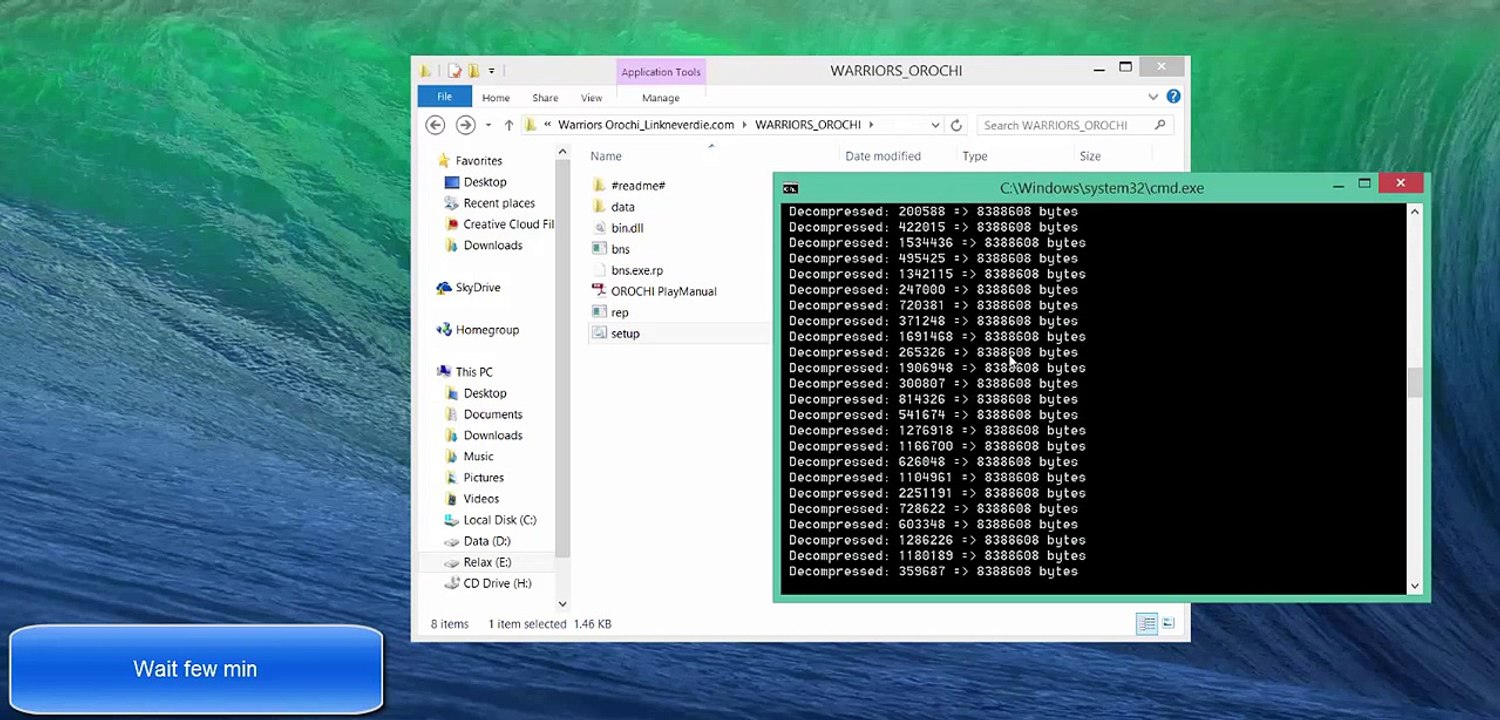This screenshot has width=1500, height=720.
Task: Click the Forward arrow in the Explorer window
Action: pos(465,125)
